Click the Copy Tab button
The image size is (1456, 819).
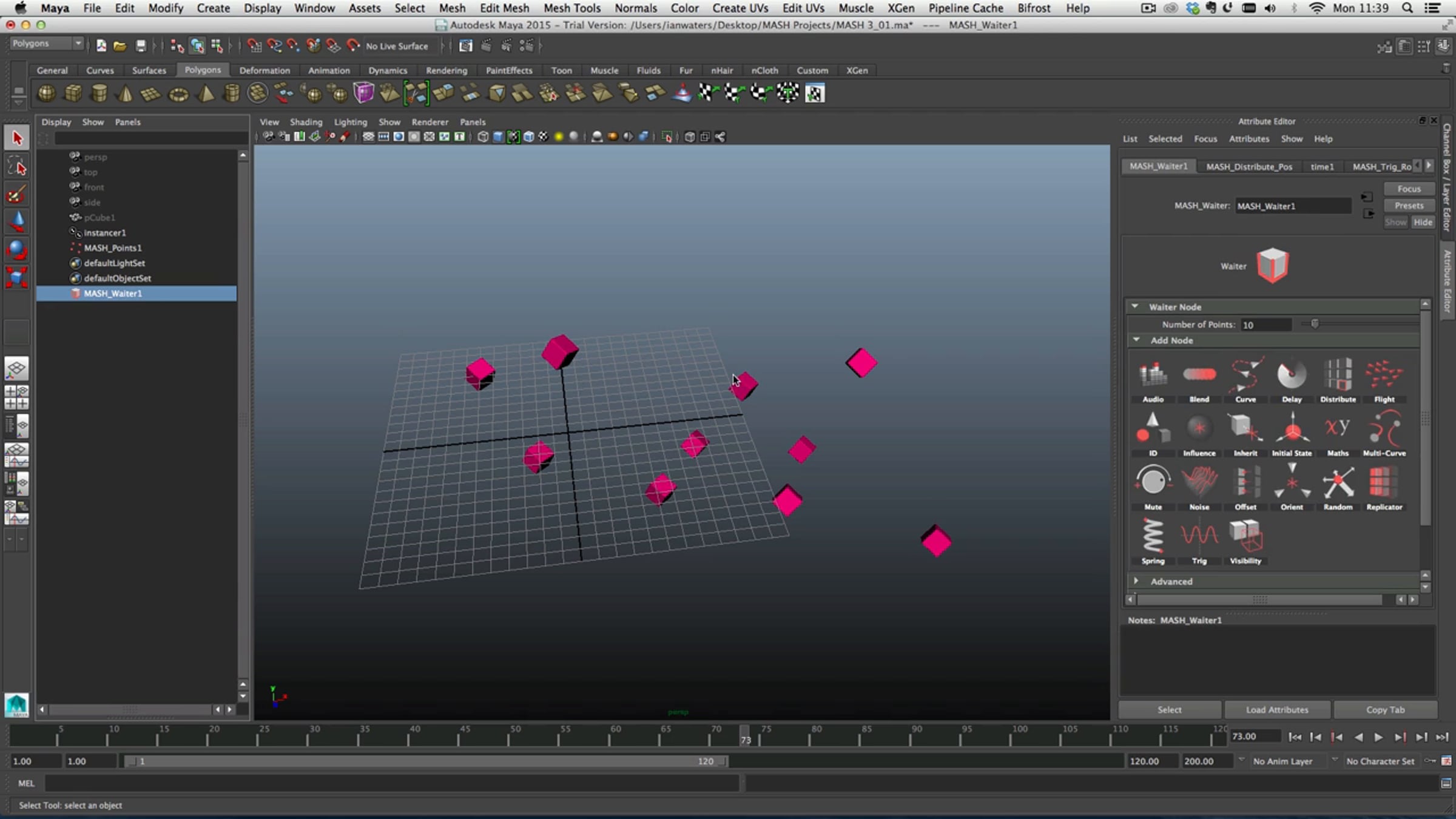coord(1385,709)
